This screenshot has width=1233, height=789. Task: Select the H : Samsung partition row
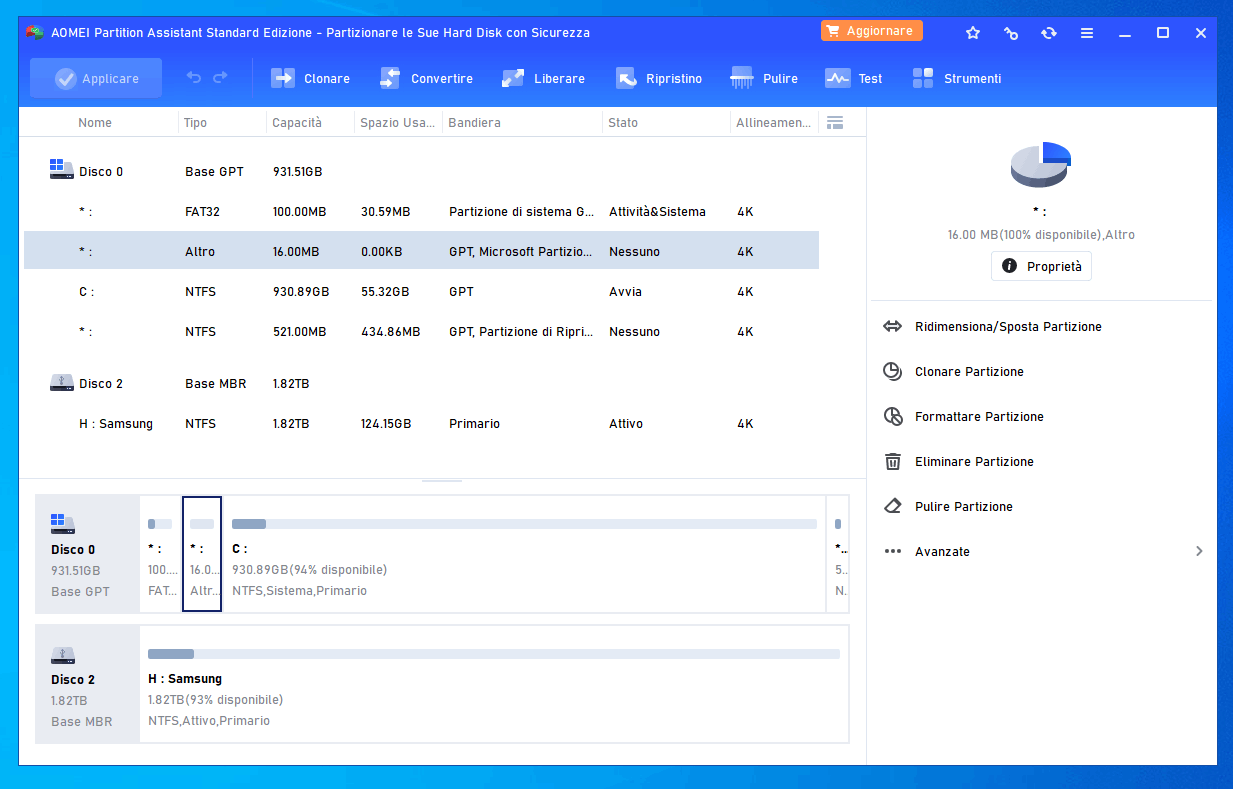[421, 423]
